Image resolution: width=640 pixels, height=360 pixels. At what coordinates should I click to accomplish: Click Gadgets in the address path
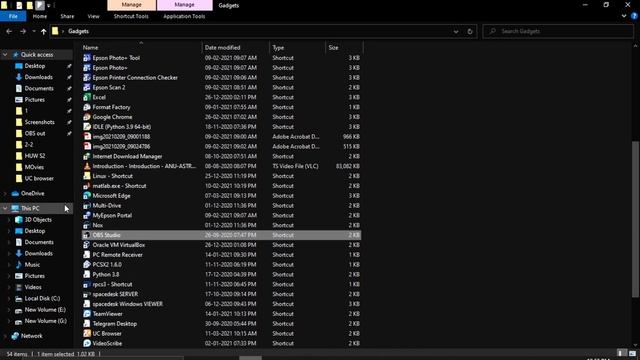coord(78,31)
